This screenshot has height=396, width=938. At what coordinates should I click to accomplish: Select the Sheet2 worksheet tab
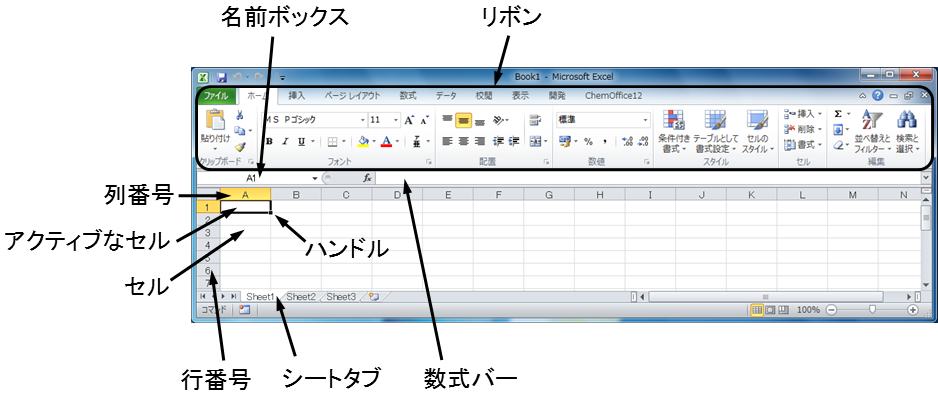click(301, 296)
